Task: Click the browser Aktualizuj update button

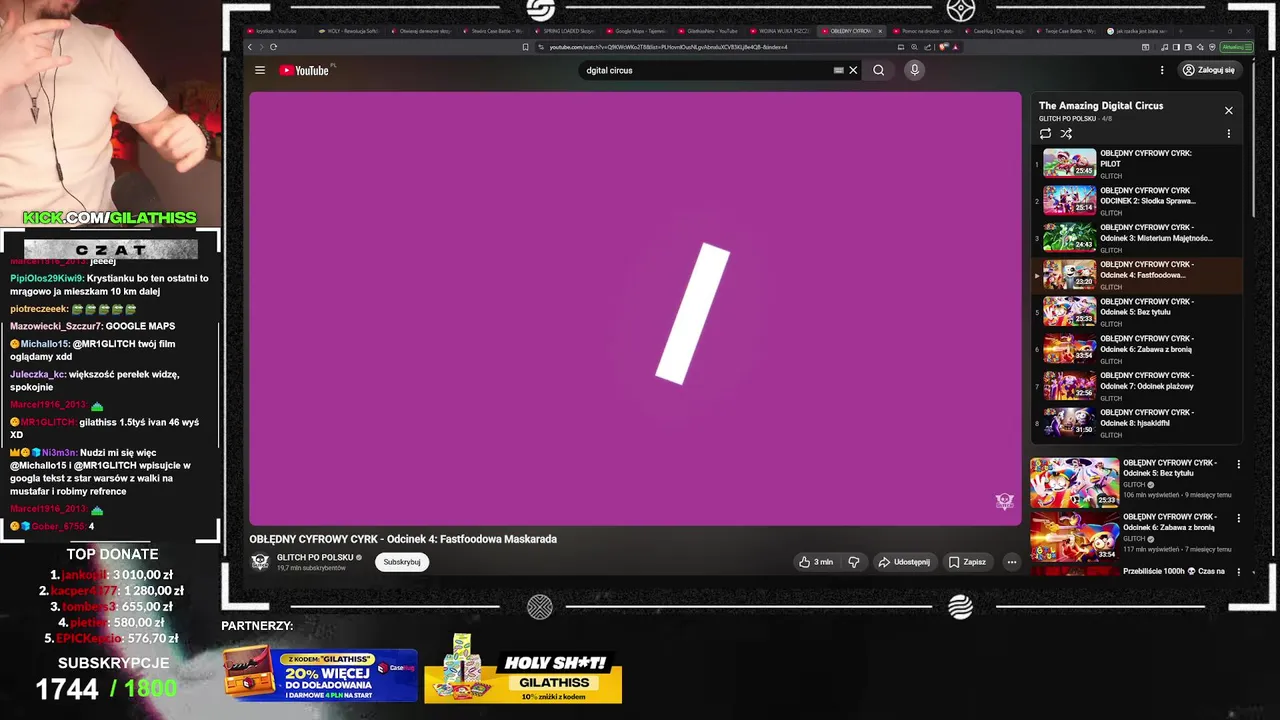Action: (1236, 47)
